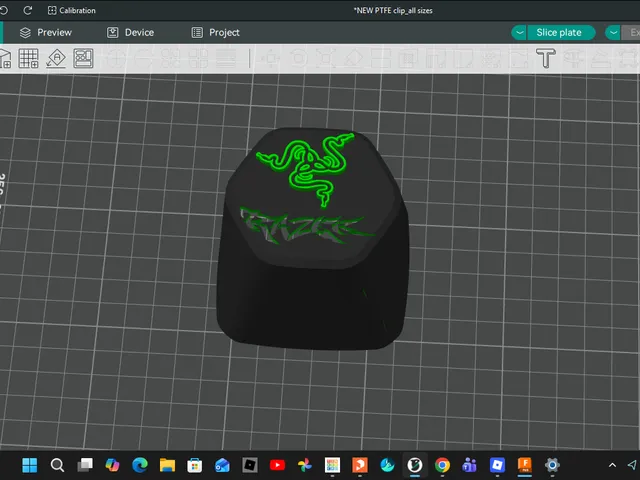Switch to the Project tab
This screenshot has width=640, height=480.
[x=216, y=33]
